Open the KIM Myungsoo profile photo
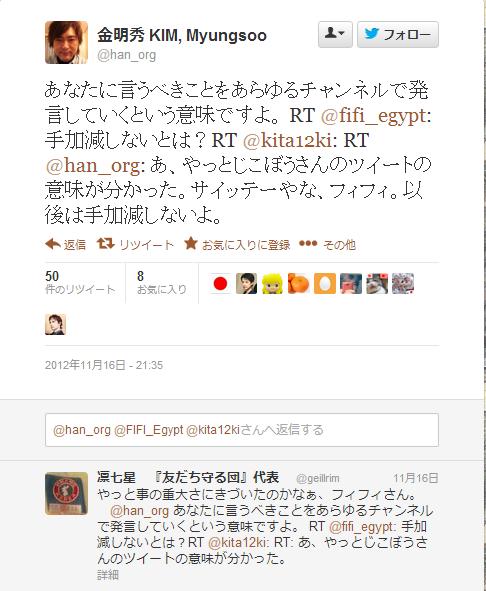The image size is (486, 591). [x=66, y=42]
